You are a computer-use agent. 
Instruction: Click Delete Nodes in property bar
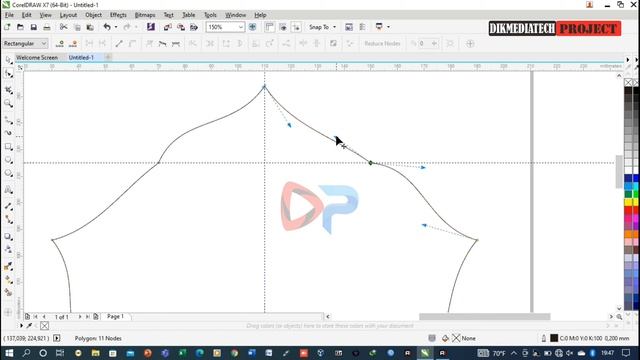pyautogui.click(x=73, y=43)
